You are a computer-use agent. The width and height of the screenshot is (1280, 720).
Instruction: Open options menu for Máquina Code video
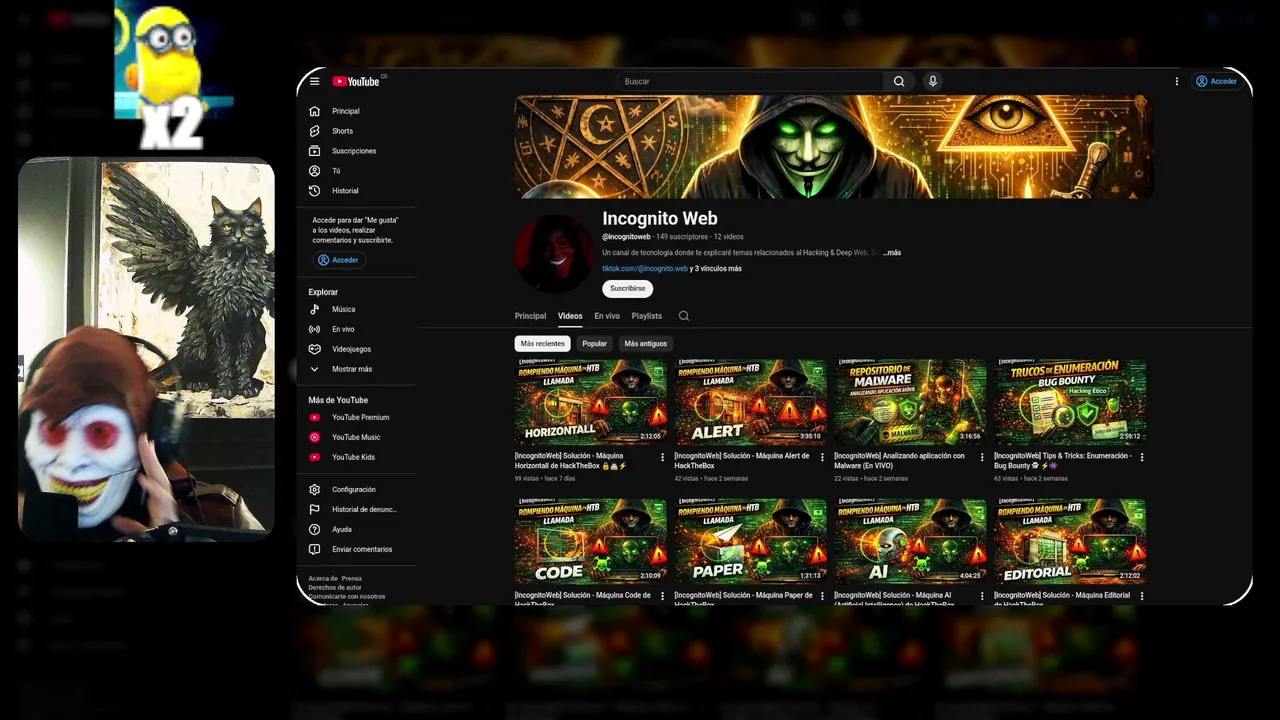pyautogui.click(x=662, y=596)
